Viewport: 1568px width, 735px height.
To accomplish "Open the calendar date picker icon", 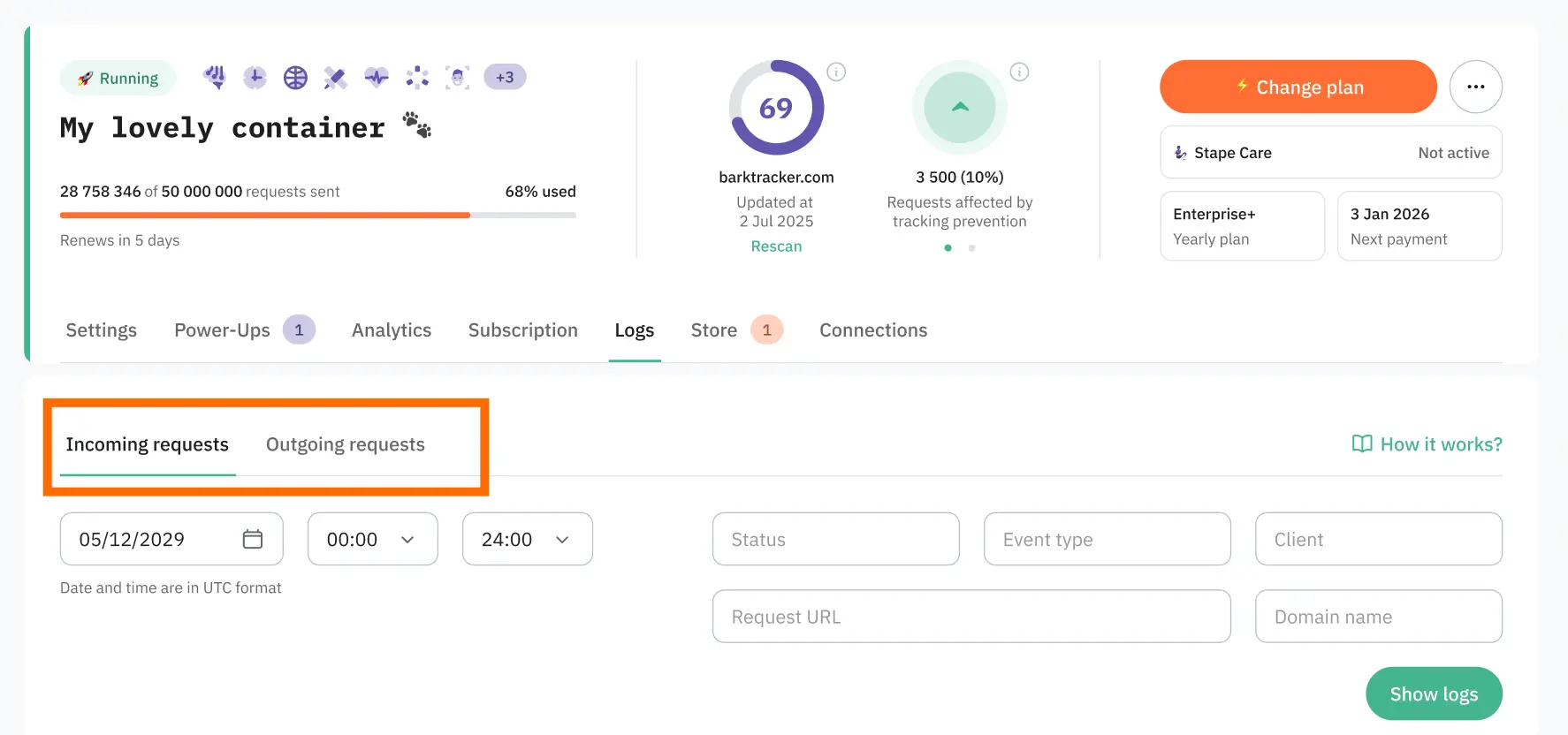I will click(253, 539).
